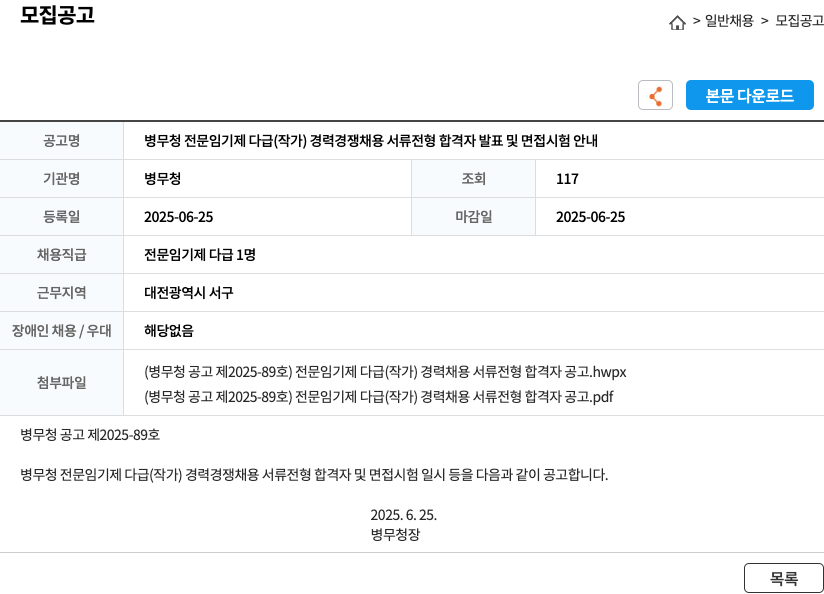The image size is (824, 594).
Task: Go to 일반채용 breadcrumb link
Action: point(729,21)
